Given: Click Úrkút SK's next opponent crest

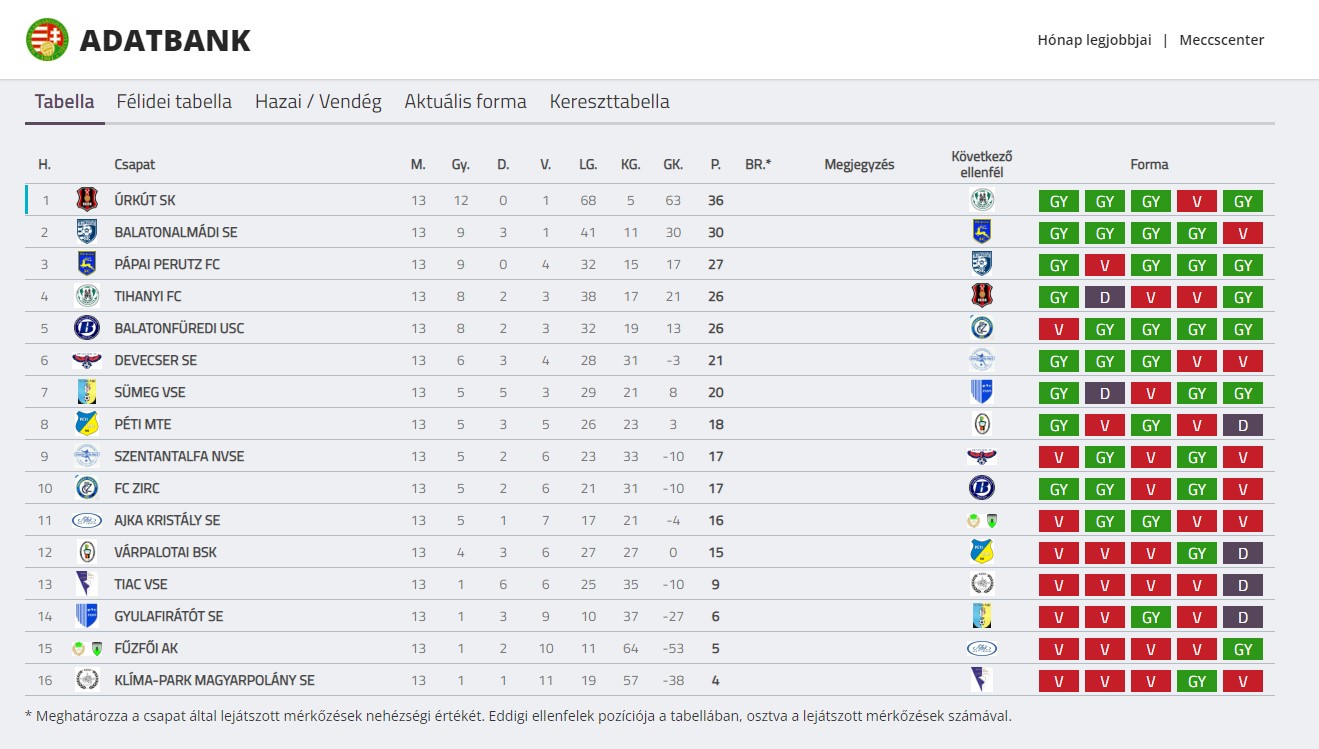Looking at the screenshot, I should point(982,200).
